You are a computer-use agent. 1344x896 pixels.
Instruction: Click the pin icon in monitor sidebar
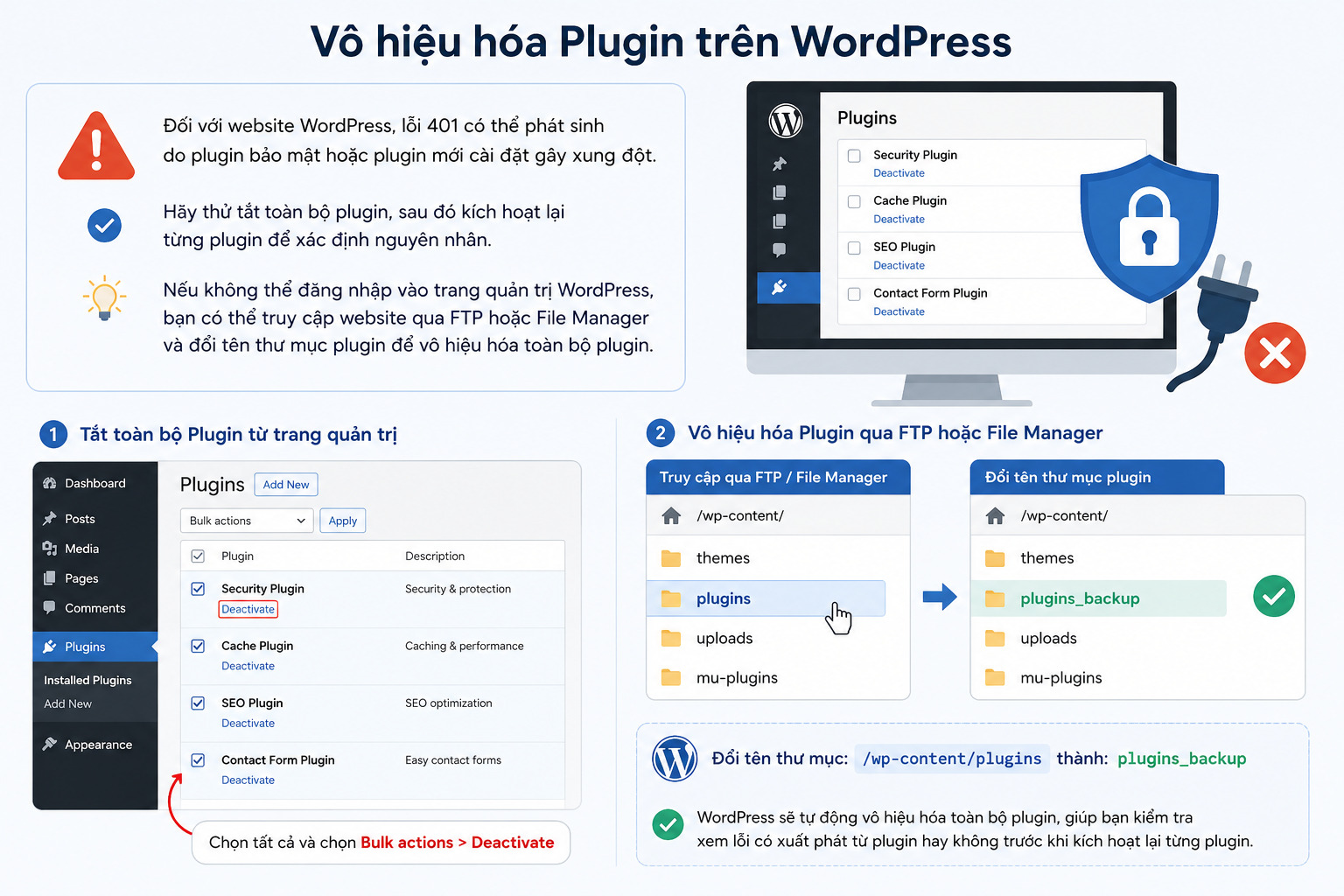pos(780,164)
